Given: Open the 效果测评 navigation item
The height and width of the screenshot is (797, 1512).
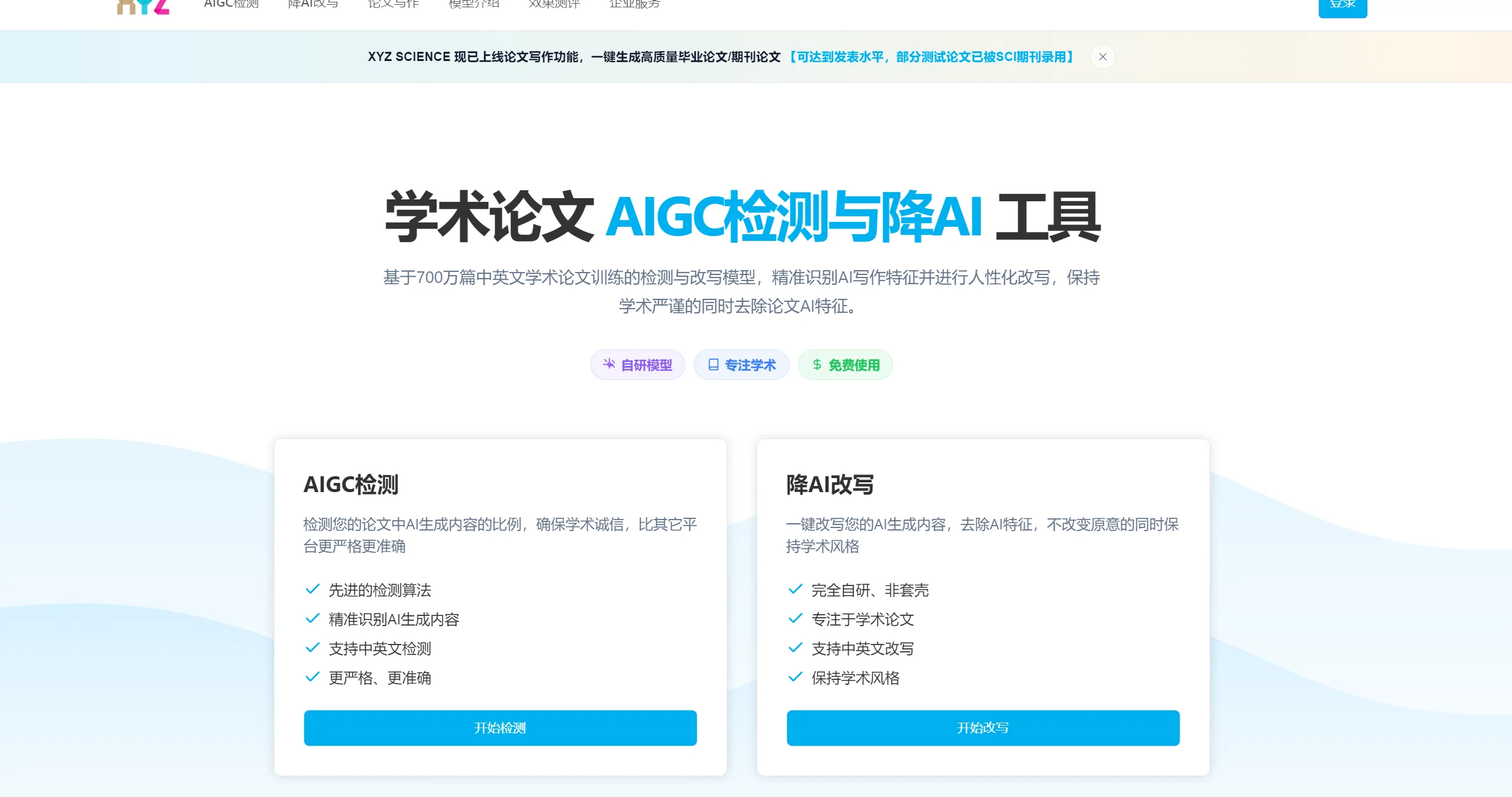Looking at the screenshot, I should point(554,4).
